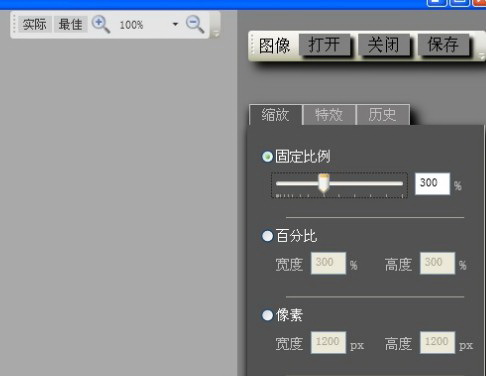Switch to the 历史 history tab
Image resolution: width=486 pixels, height=376 pixels.
[383, 115]
